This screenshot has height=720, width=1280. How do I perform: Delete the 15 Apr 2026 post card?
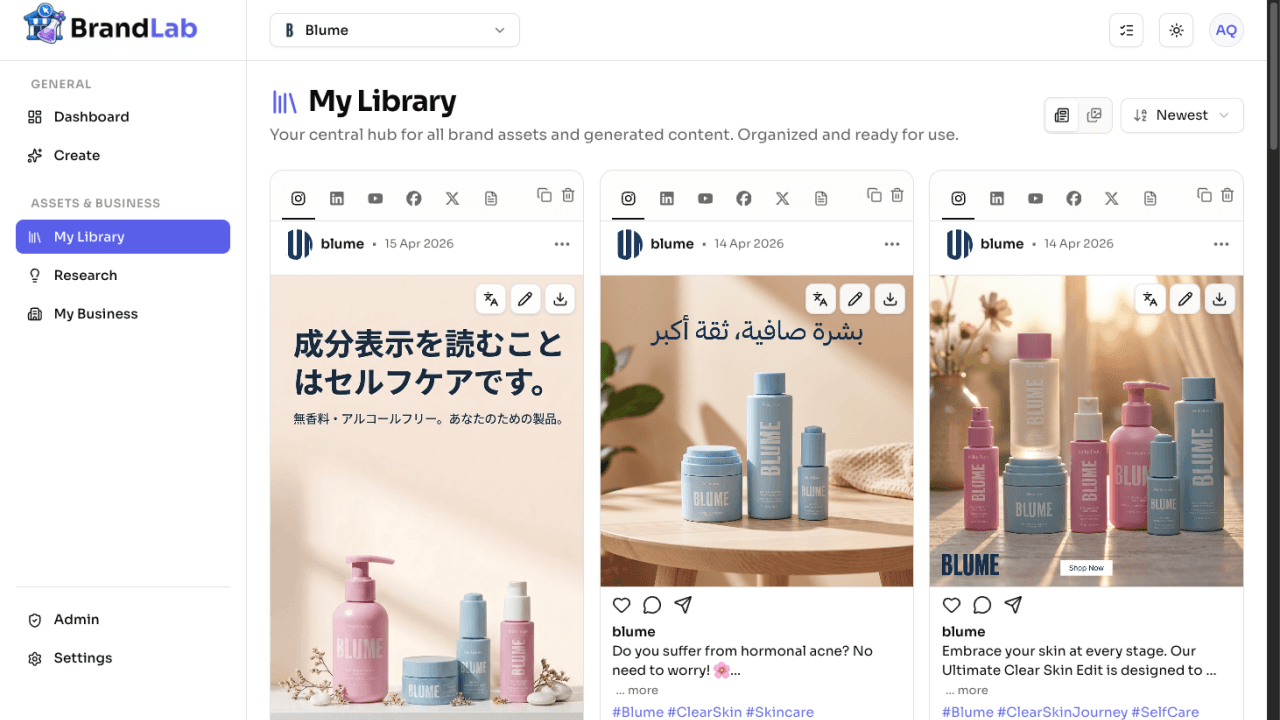tap(568, 195)
